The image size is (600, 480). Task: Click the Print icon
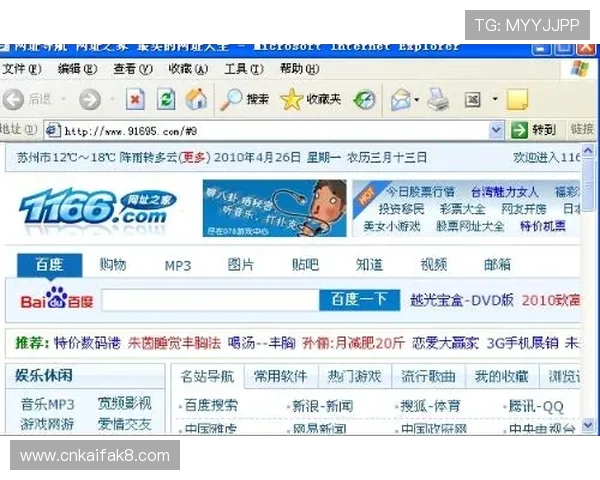[x=438, y=99]
